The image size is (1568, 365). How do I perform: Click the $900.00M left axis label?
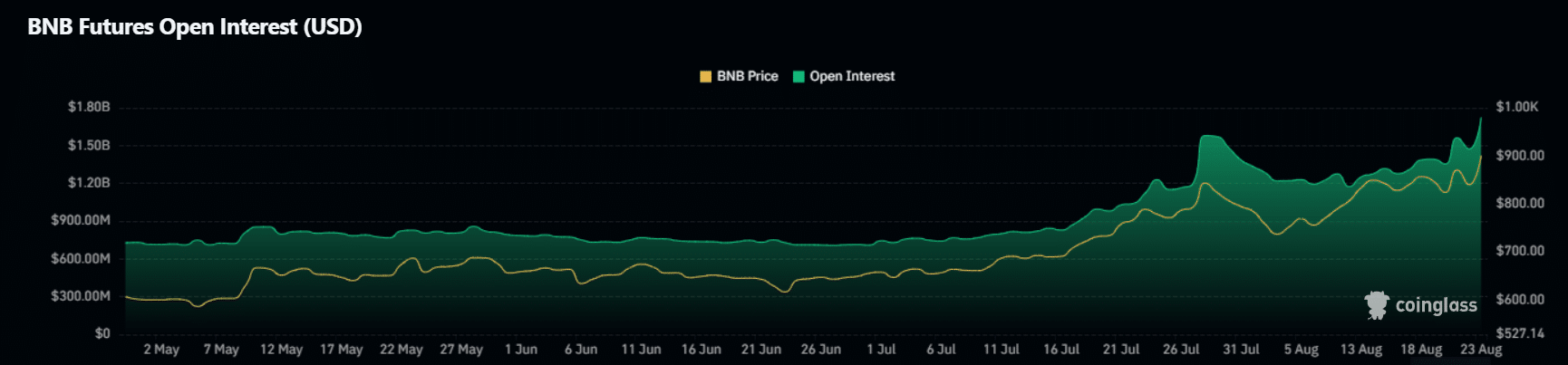click(x=81, y=220)
